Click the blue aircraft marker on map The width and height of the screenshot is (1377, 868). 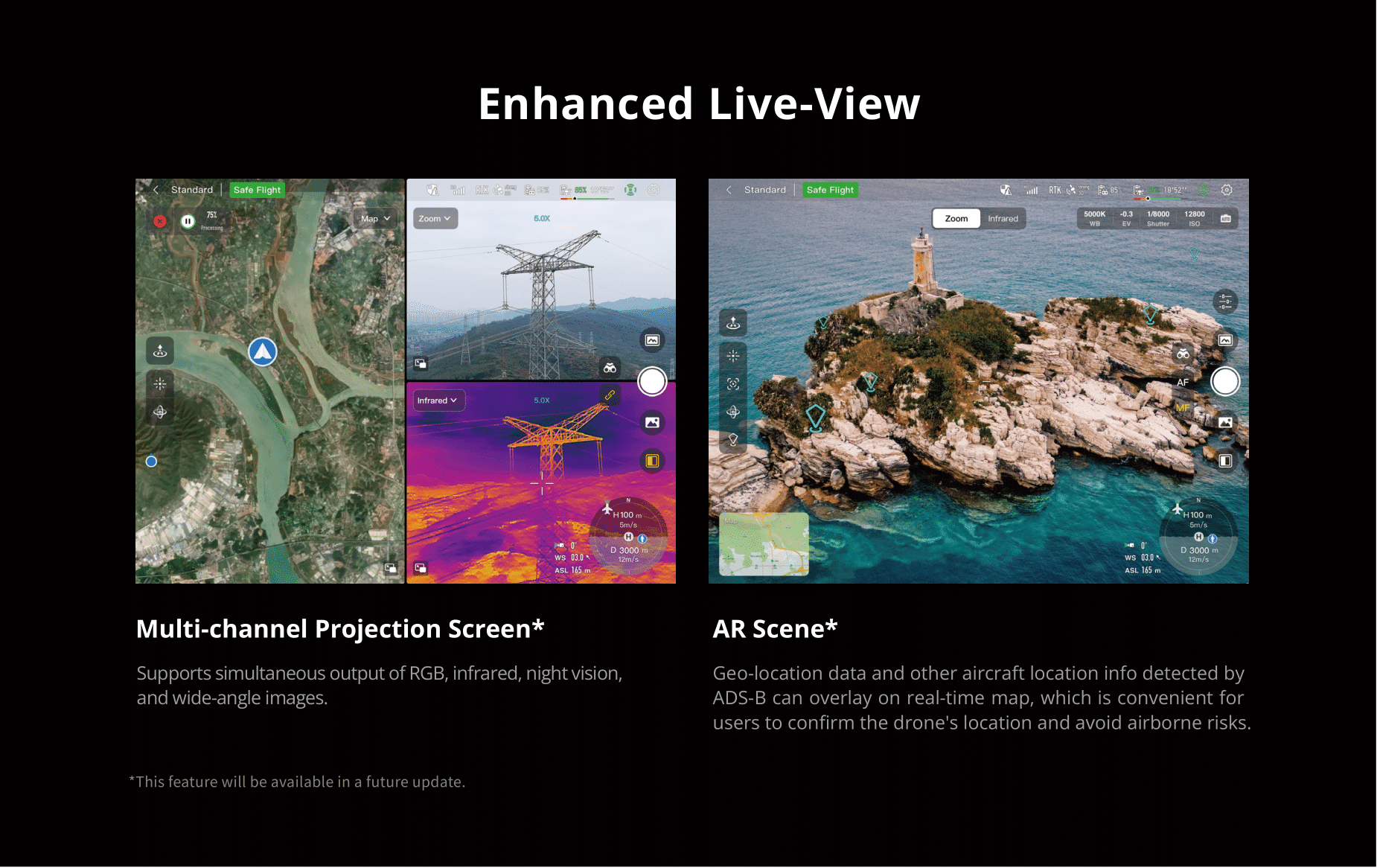(x=263, y=351)
